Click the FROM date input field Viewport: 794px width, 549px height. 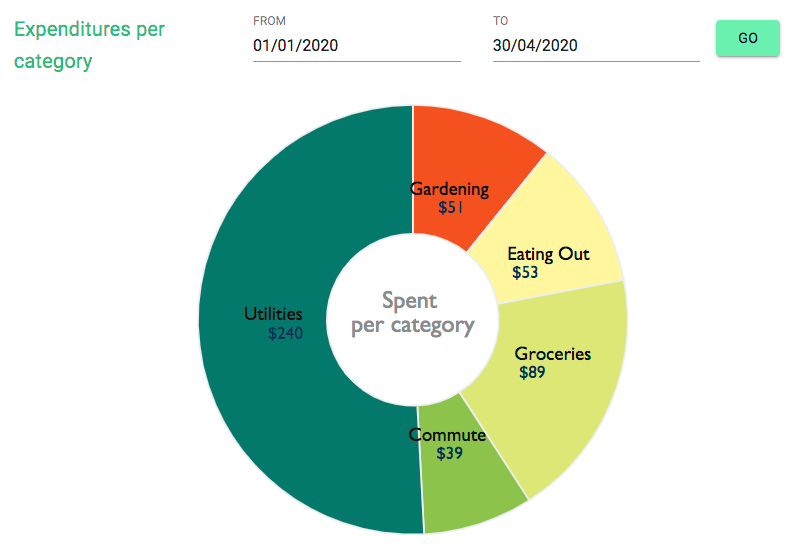pyautogui.click(x=356, y=45)
